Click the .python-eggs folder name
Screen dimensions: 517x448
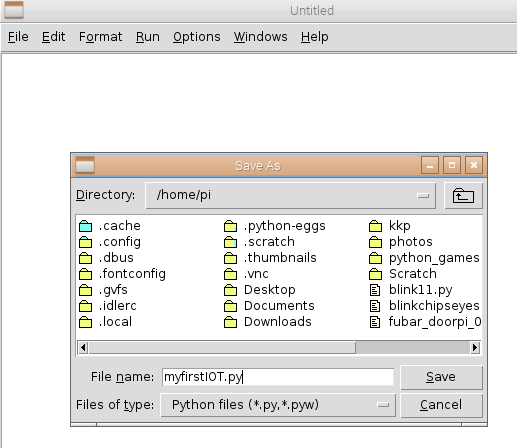(285, 226)
